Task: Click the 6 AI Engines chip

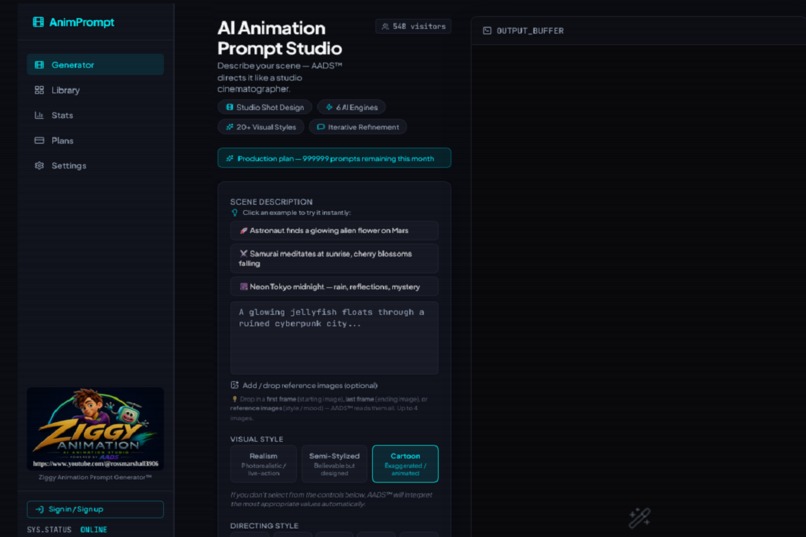Action: 352,107
